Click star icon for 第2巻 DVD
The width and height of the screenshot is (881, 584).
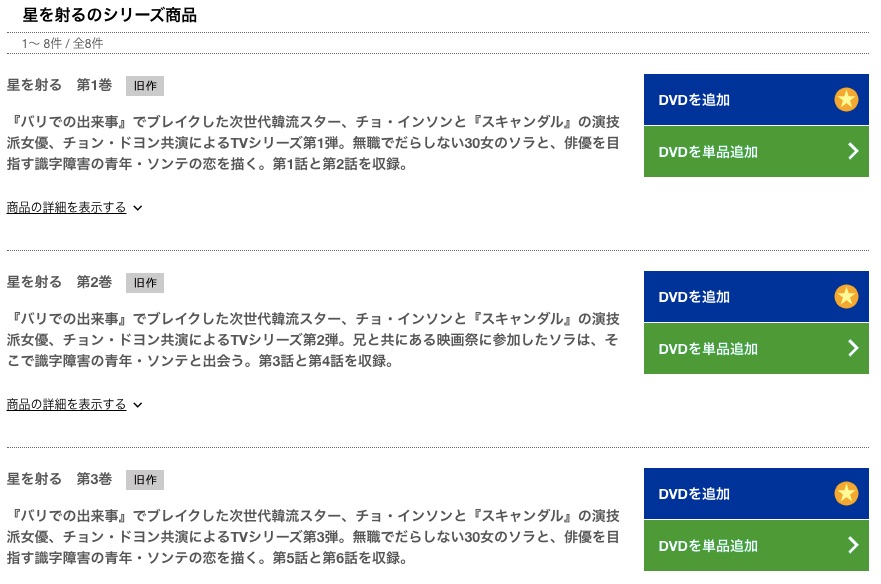(x=846, y=296)
